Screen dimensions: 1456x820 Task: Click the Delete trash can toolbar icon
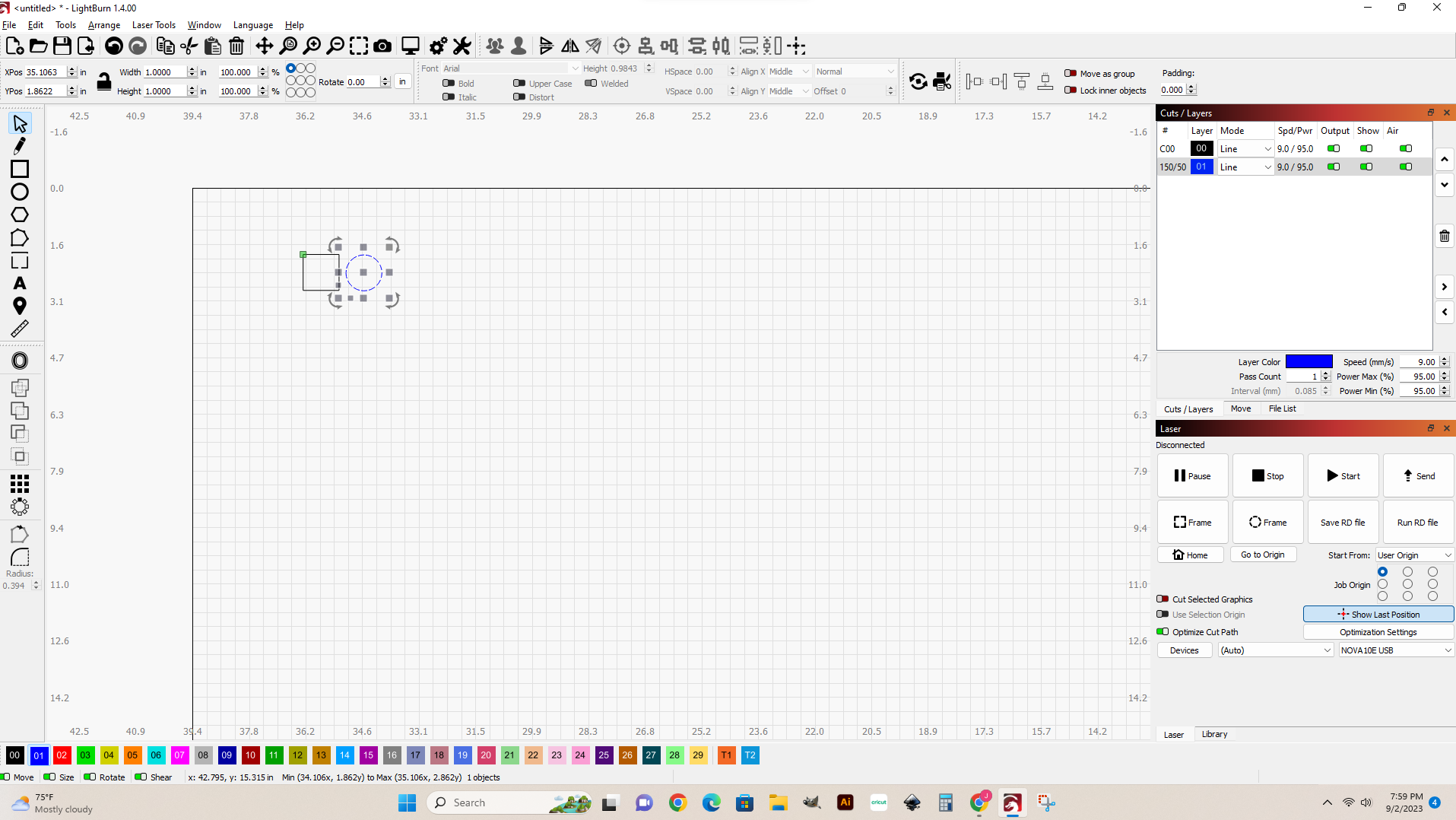[x=236, y=46]
